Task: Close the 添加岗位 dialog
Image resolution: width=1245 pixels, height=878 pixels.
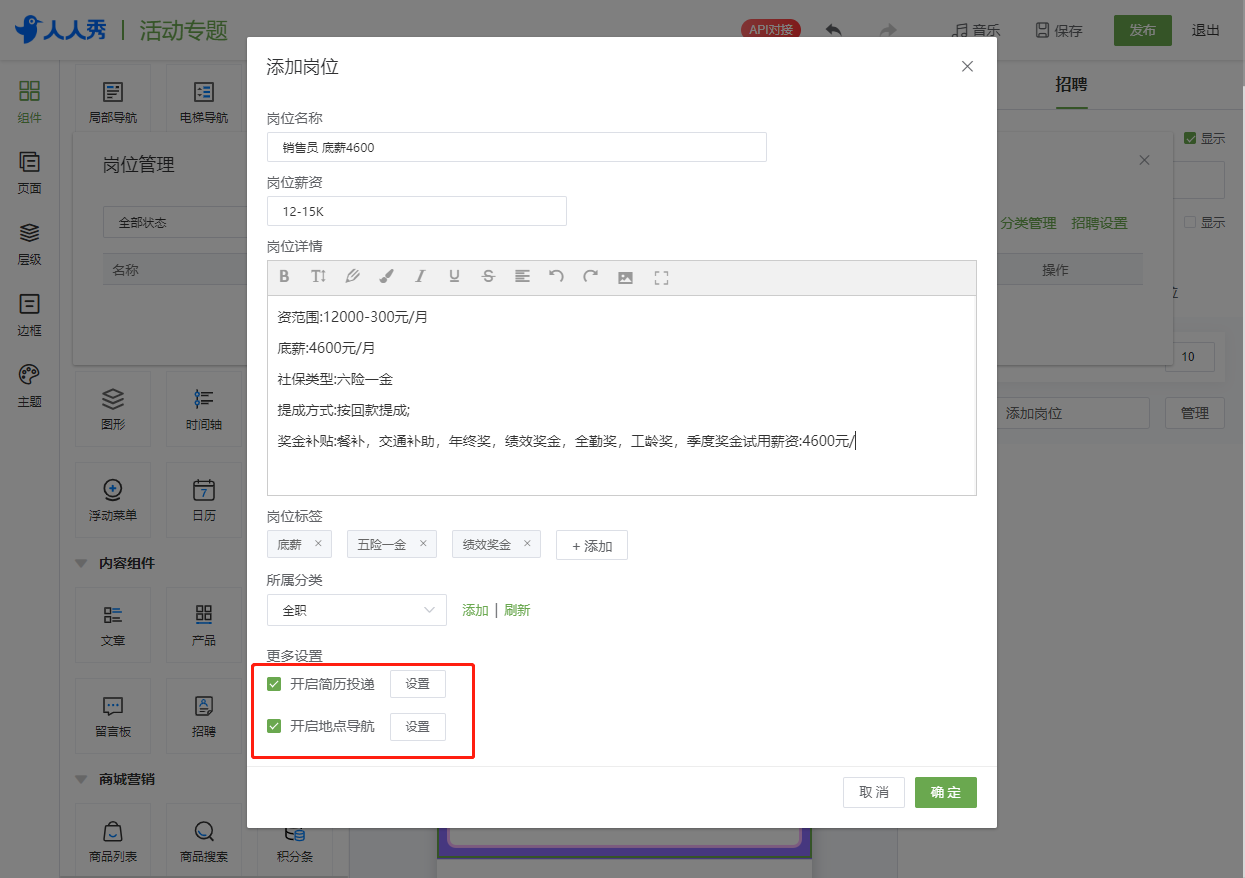Action: pos(967,67)
